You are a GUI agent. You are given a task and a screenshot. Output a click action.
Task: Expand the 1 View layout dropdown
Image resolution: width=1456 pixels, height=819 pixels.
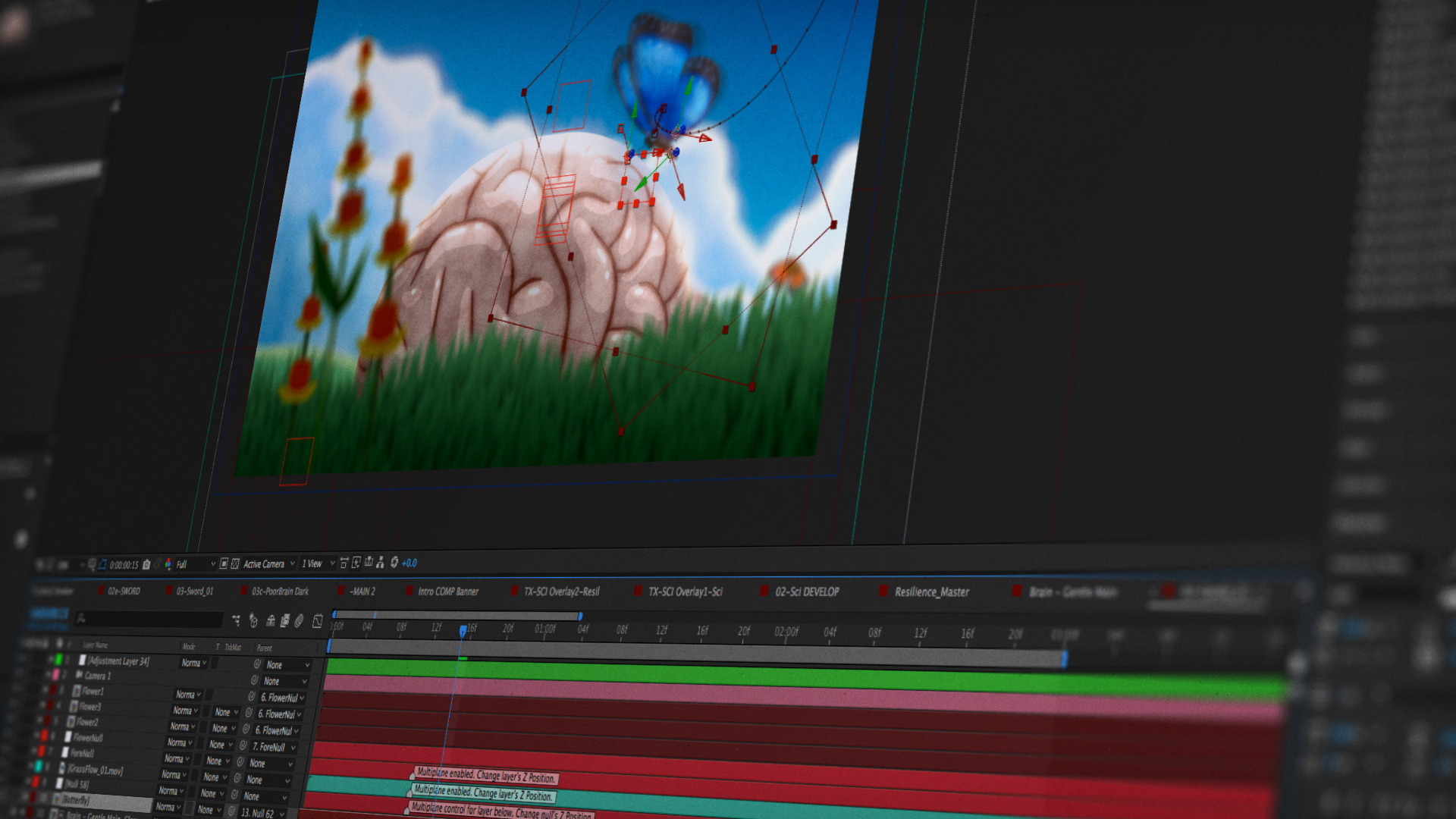[x=318, y=563]
